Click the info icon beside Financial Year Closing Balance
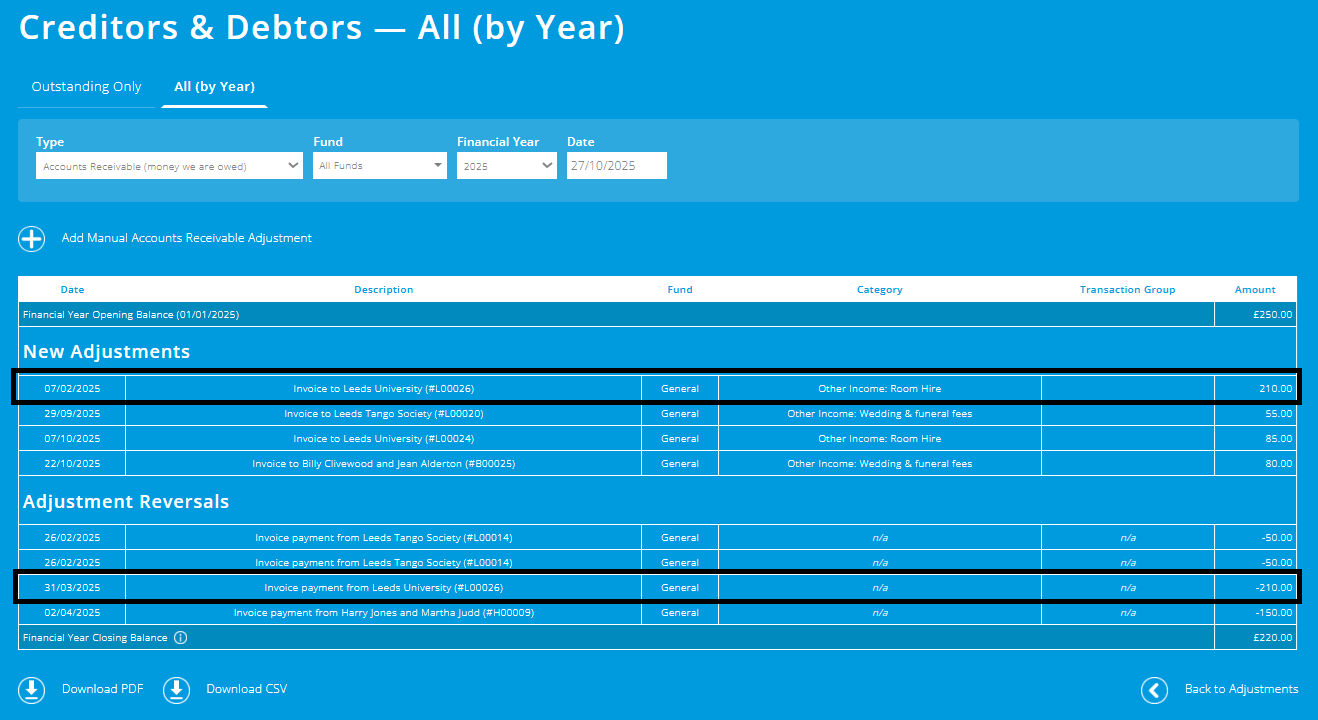Viewport: 1318px width, 720px height. coord(181,637)
